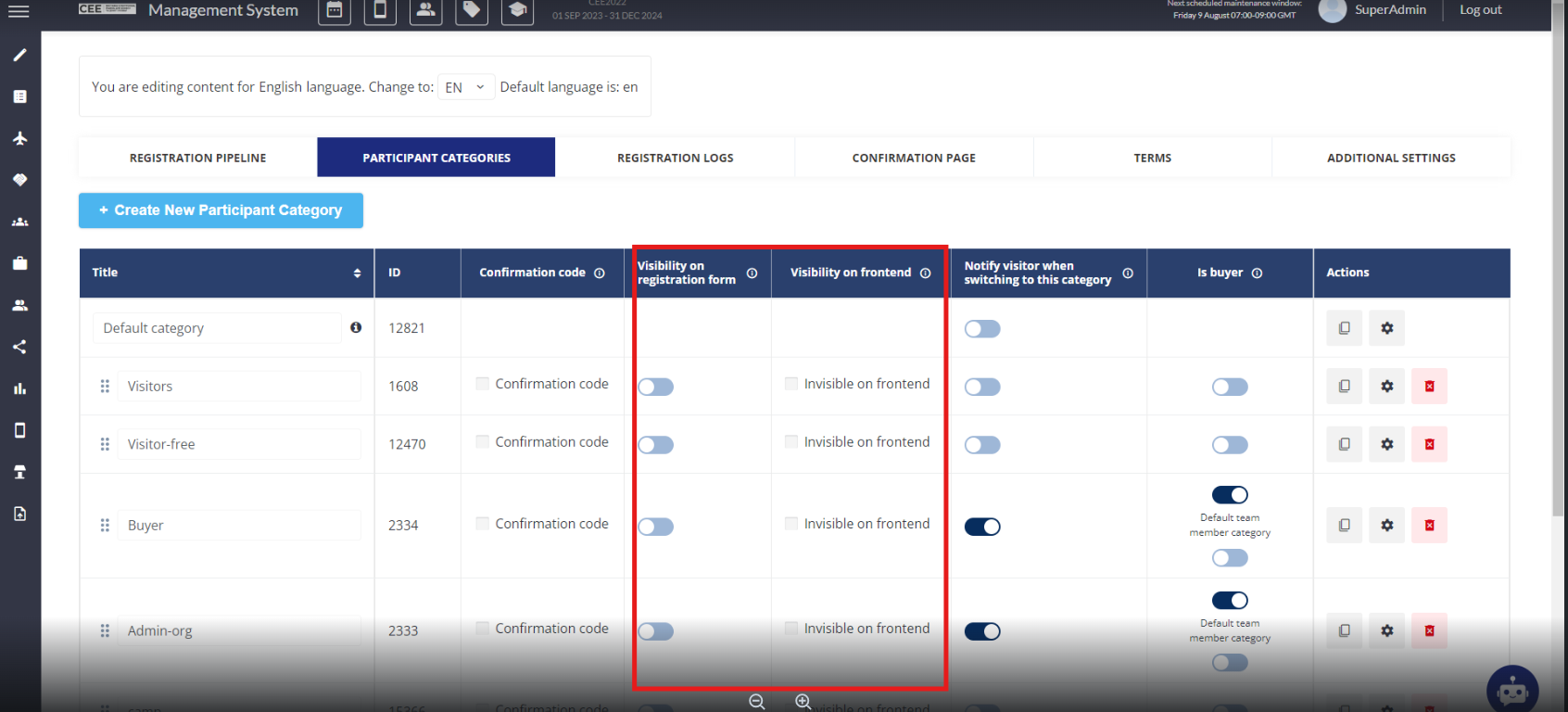
Task: Check Confirmation code for Visitor-free
Action: pyautogui.click(x=483, y=442)
